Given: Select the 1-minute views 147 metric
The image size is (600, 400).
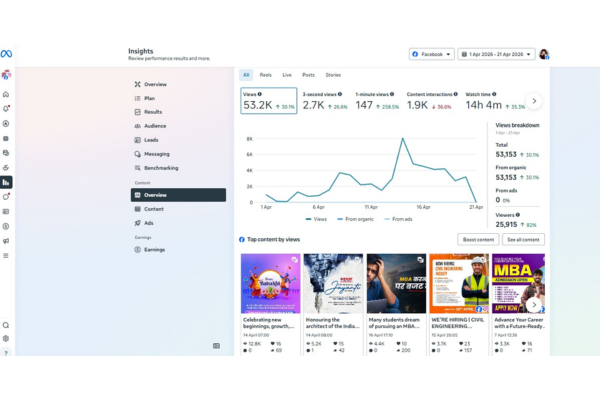Looking at the screenshot, I should 377,101.
